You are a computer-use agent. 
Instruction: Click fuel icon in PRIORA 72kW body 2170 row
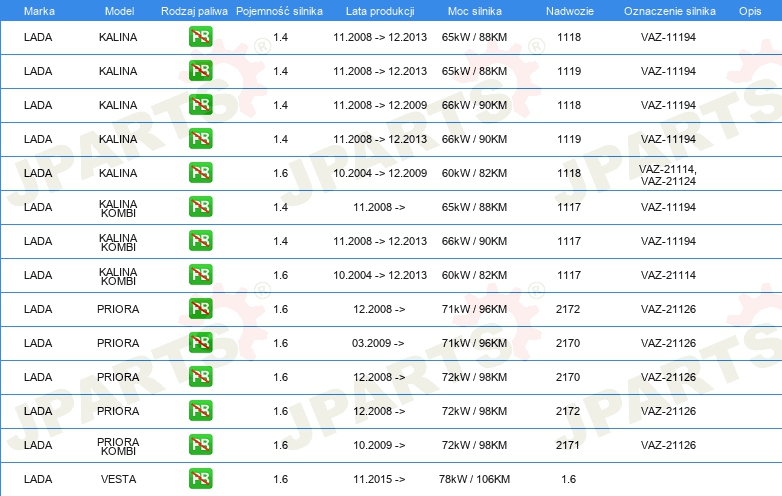(x=200, y=376)
